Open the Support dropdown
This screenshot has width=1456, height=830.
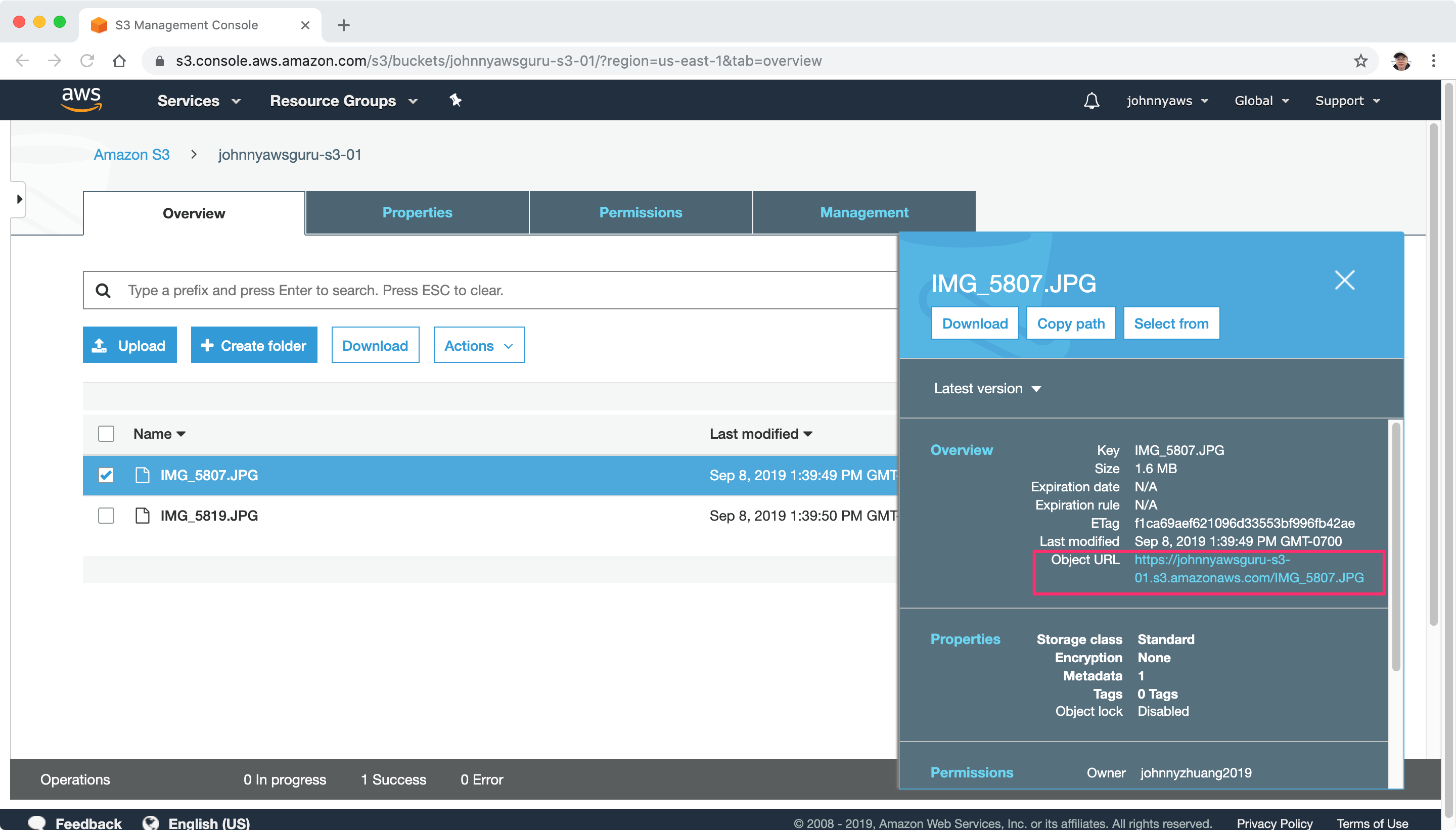click(1348, 101)
